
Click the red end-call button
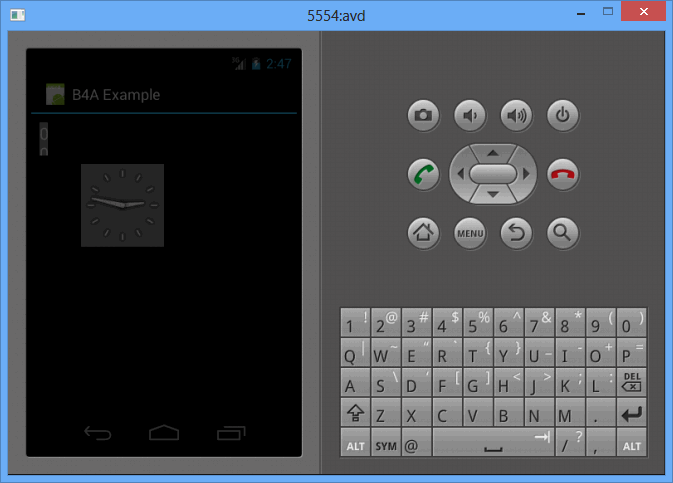coord(563,174)
